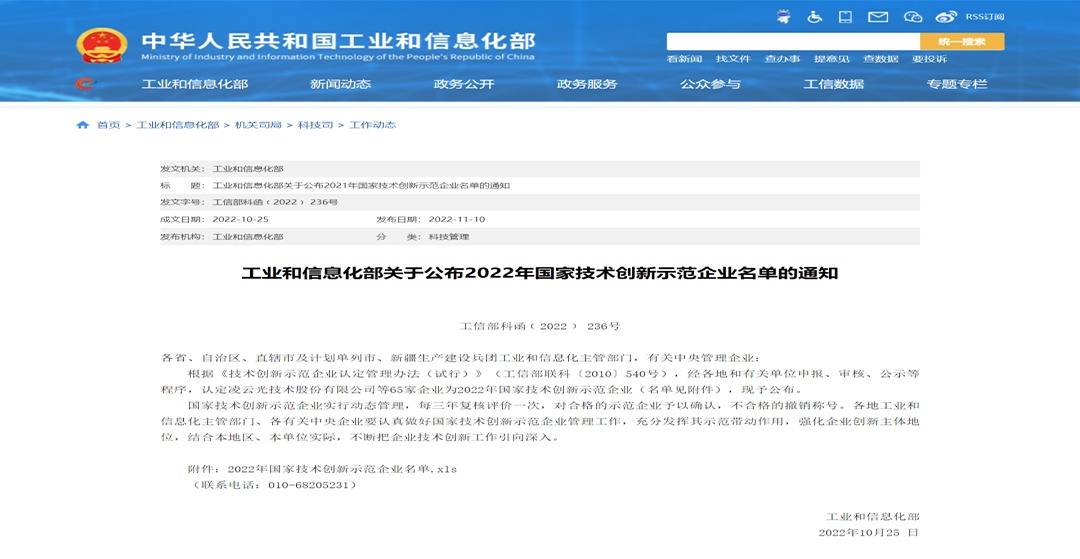Image resolution: width=1080 pixels, height=559 pixels.
Task: Click the WeChat icon in header
Action: pyautogui.click(x=912, y=16)
